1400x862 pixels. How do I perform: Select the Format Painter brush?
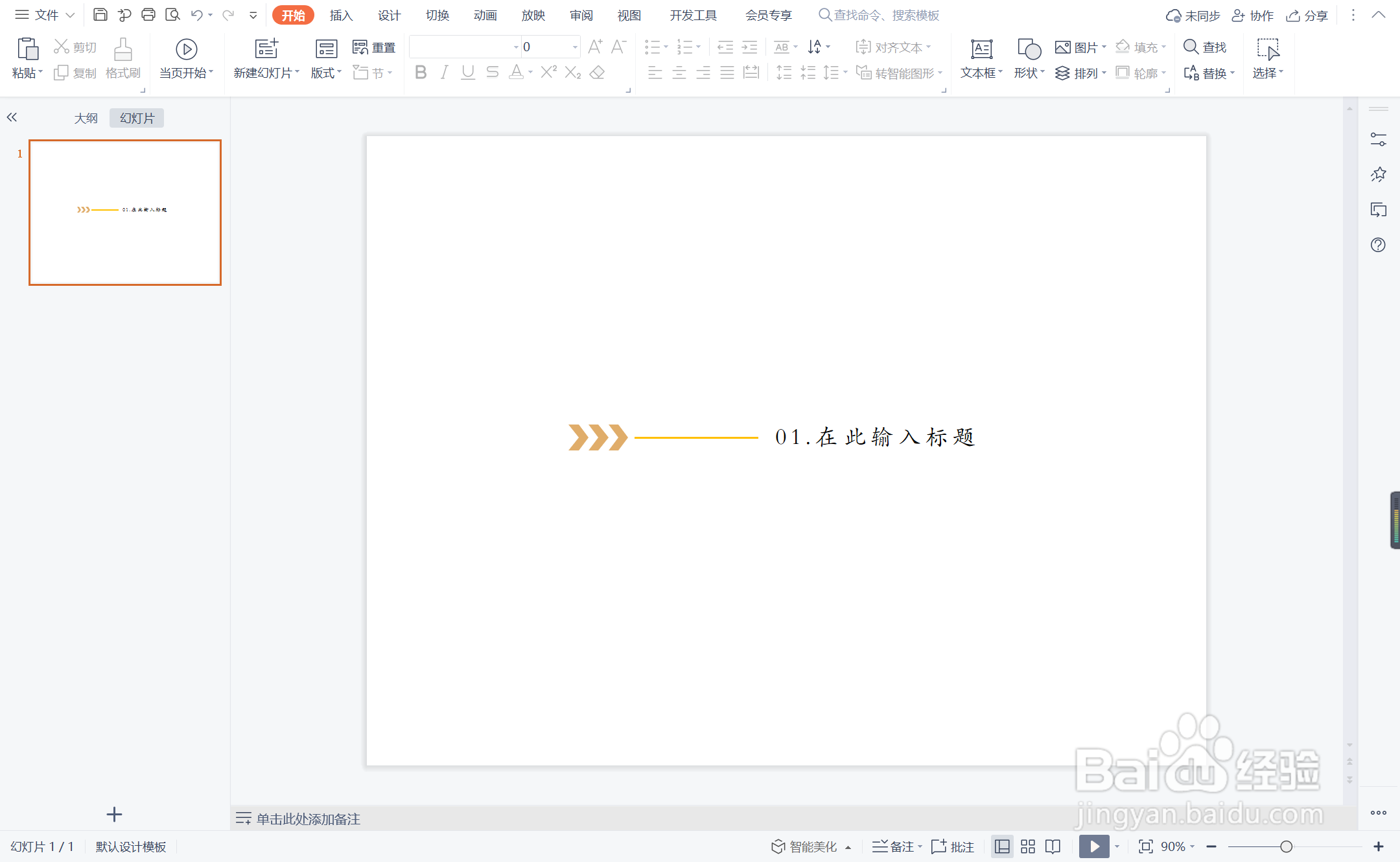pyautogui.click(x=123, y=59)
